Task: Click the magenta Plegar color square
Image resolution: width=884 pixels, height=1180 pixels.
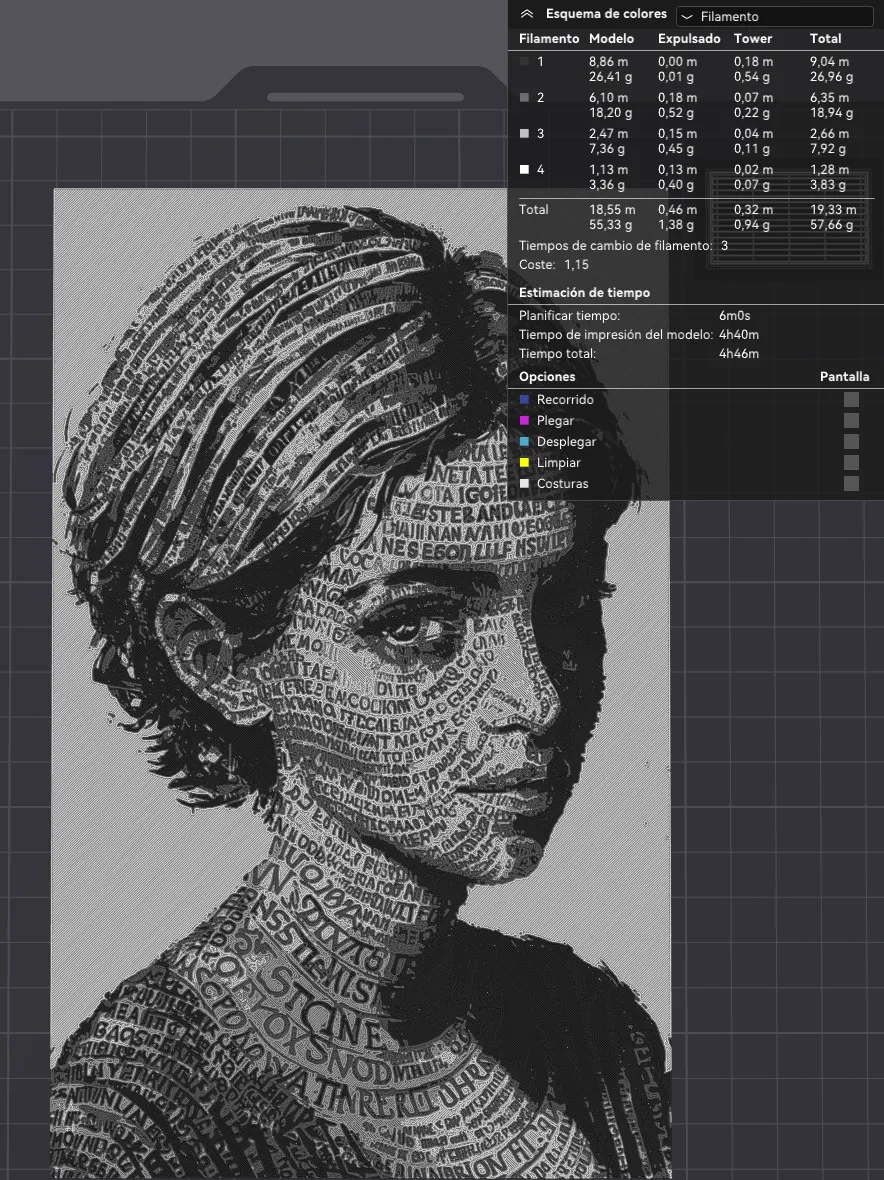Action: [524, 421]
